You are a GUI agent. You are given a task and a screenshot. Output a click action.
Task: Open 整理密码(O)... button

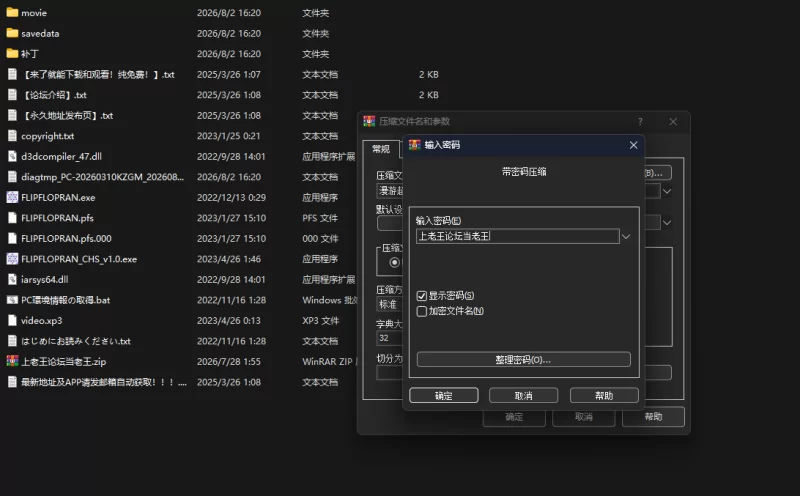(523, 359)
